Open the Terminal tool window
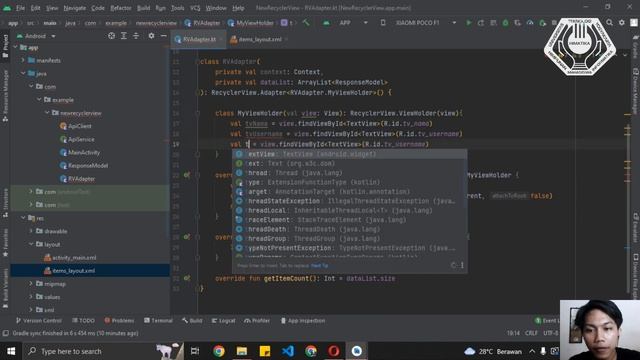The image size is (640, 360). 158,321
